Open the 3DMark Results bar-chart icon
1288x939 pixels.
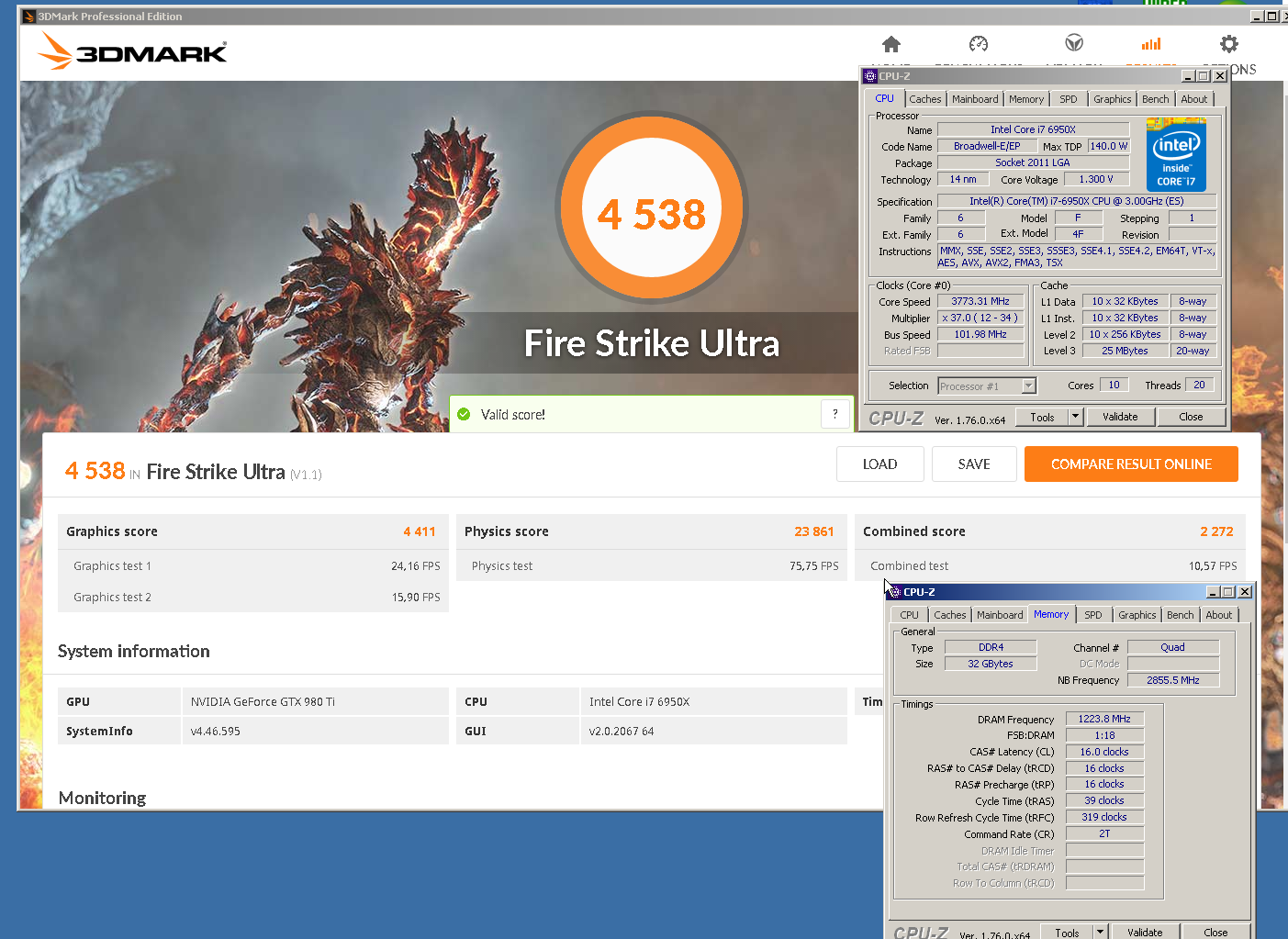[1151, 43]
